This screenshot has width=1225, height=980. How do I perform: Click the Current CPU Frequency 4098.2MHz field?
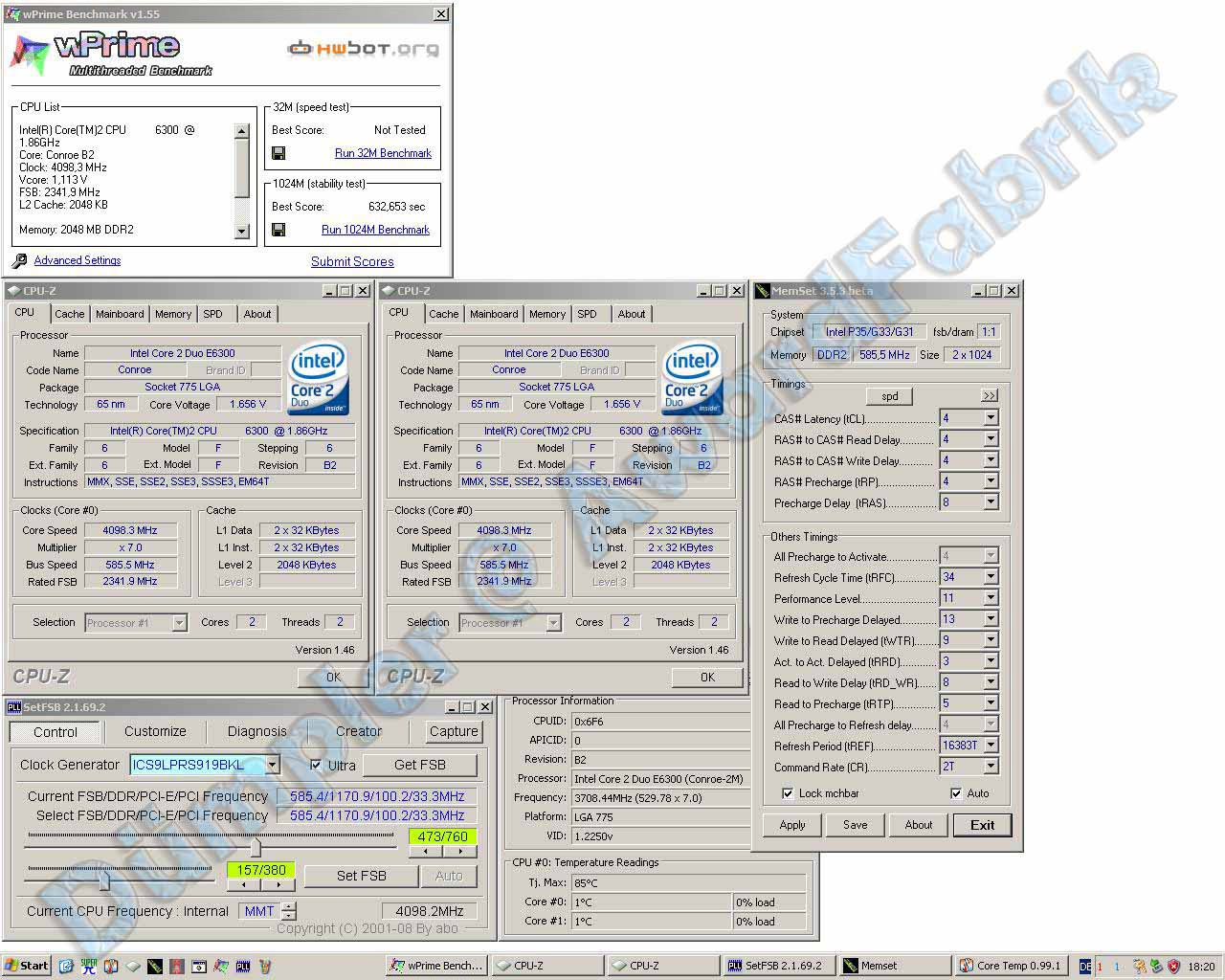pyautogui.click(x=429, y=911)
